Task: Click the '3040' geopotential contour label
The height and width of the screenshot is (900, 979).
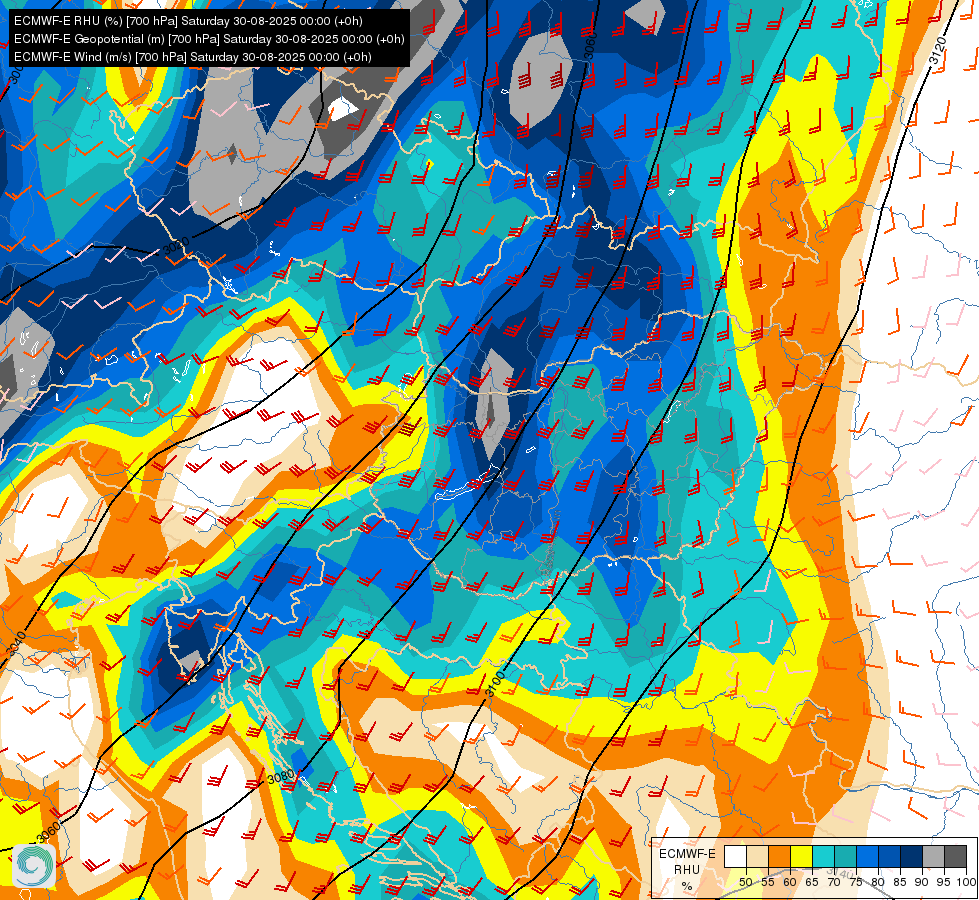Action: pyautogui.click(x=17, y=644)
